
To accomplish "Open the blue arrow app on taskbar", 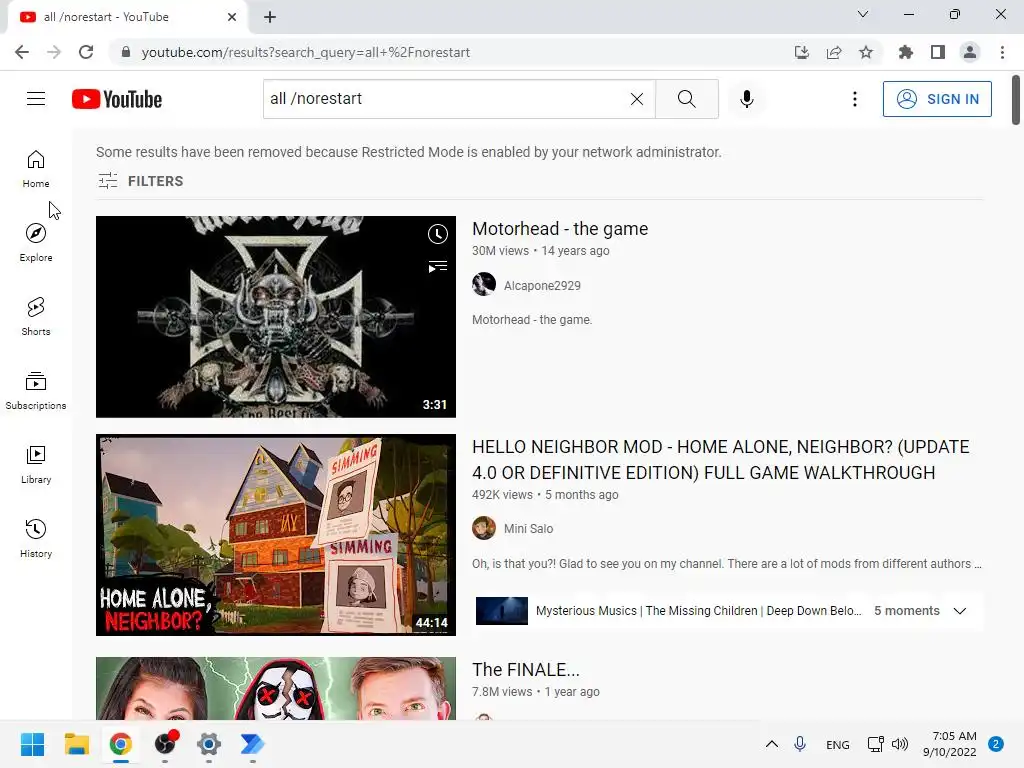I will tap(253, 744).
